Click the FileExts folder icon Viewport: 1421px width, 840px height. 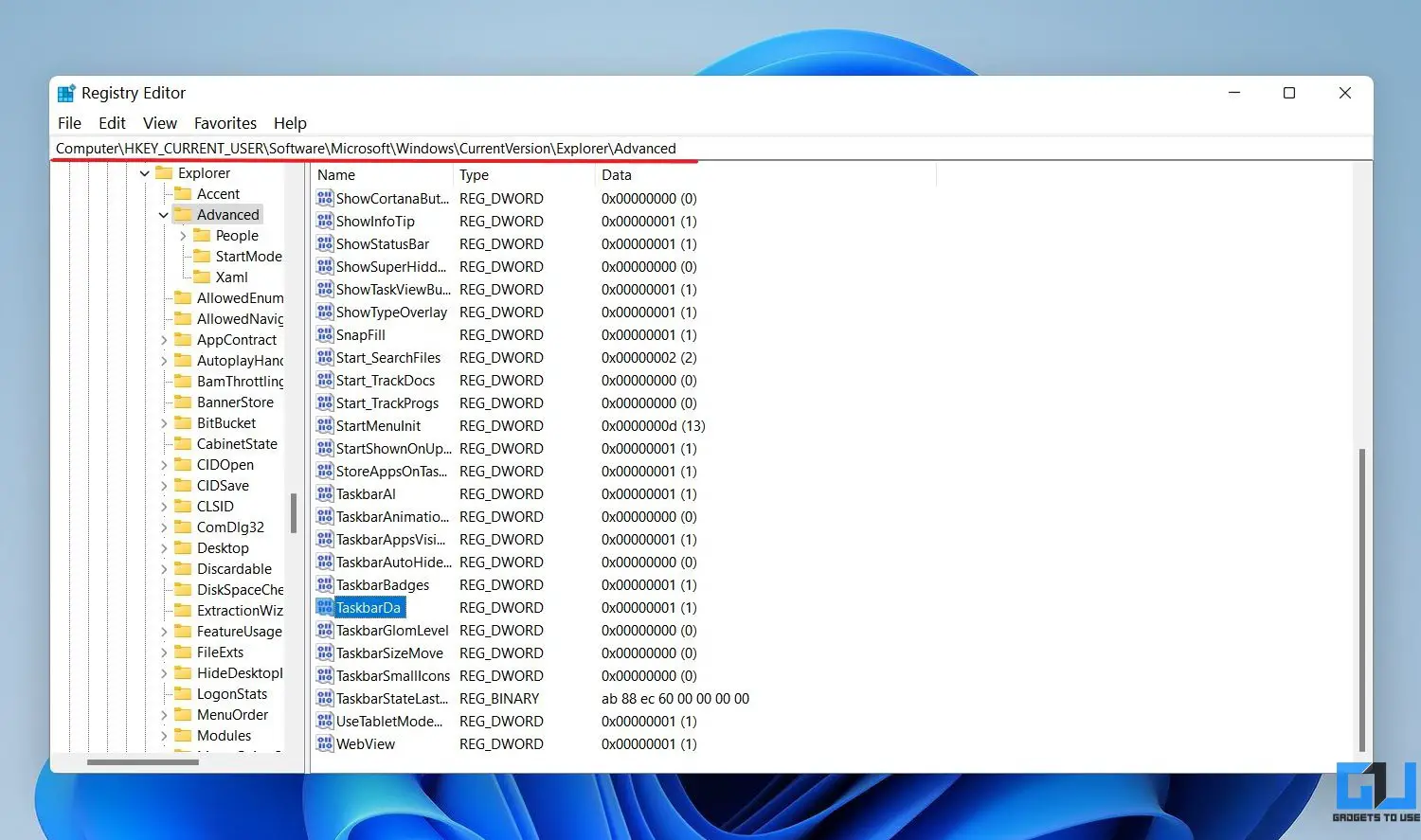183,652
